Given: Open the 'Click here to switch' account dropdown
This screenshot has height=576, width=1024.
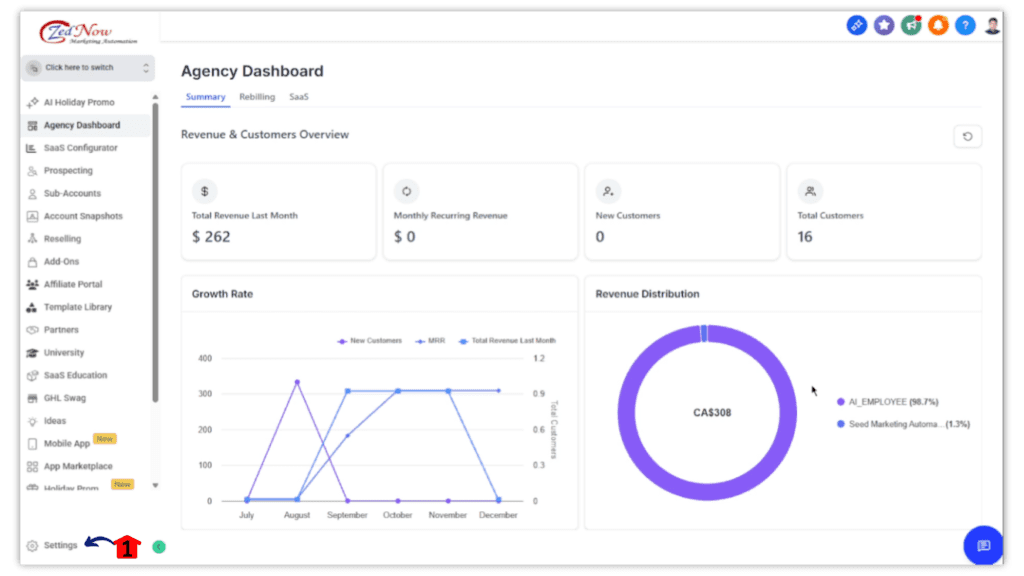Looking at the screenshot, I should coord(88,68).
